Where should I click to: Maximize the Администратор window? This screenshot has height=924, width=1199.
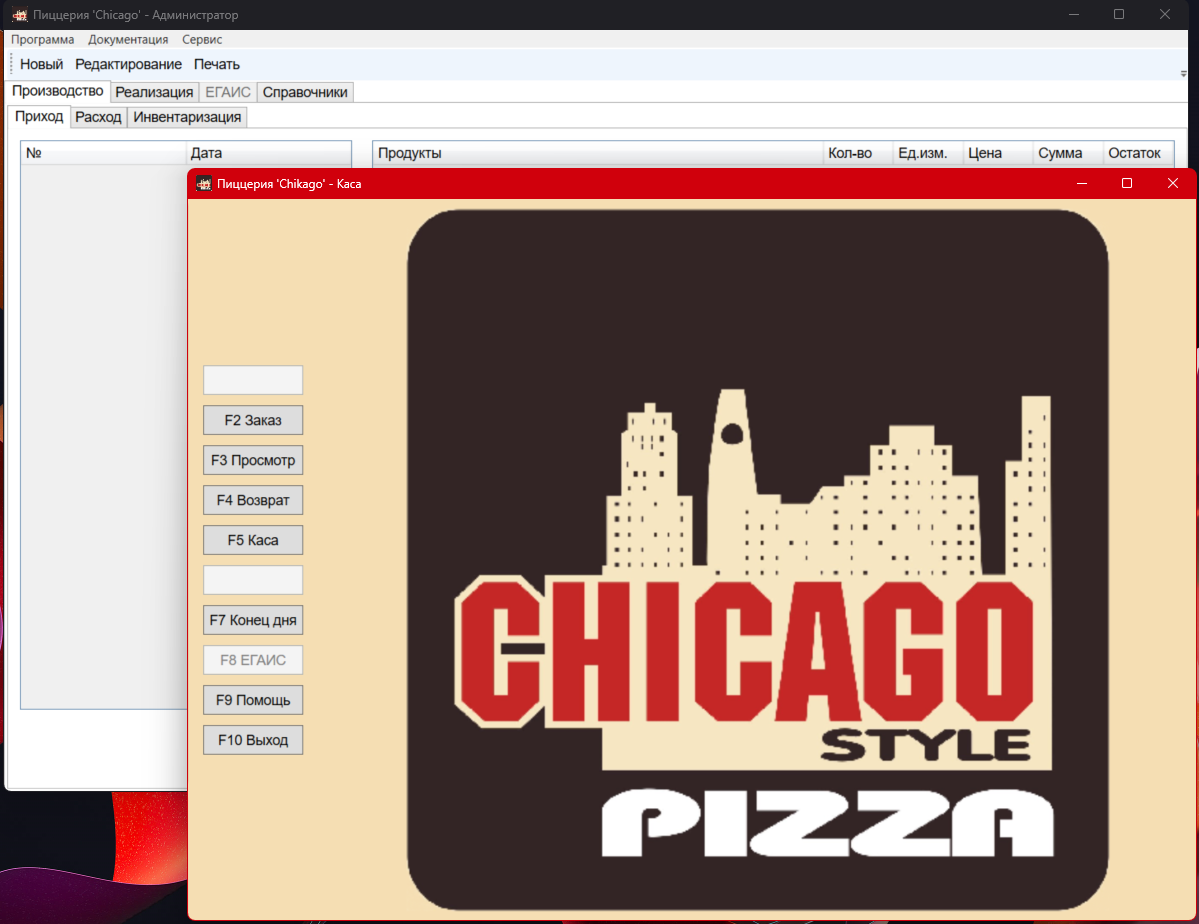[x=1119, y=15]
